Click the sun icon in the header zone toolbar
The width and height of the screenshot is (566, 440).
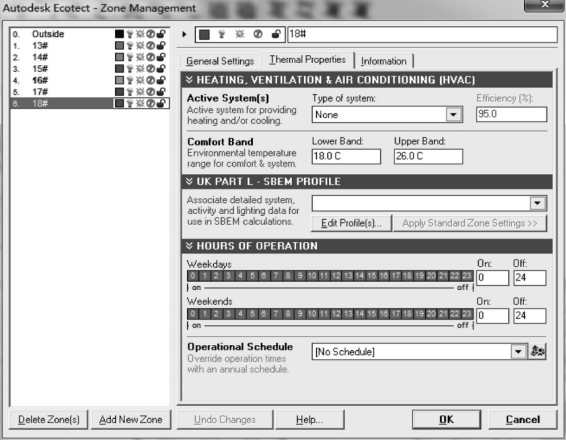coord(239,34)
